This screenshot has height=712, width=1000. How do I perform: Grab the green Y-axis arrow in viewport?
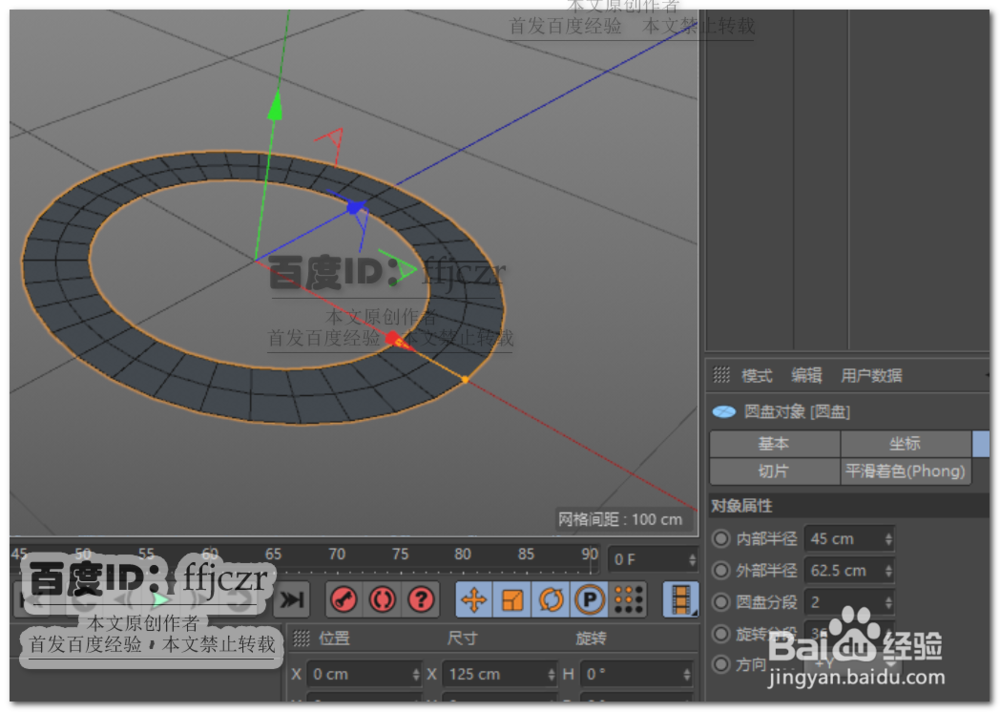point(276,106)
